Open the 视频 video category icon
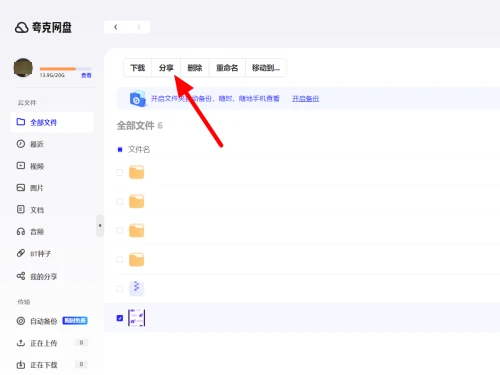The height and width of the screenshot is (375, 500). click(21, 166)
